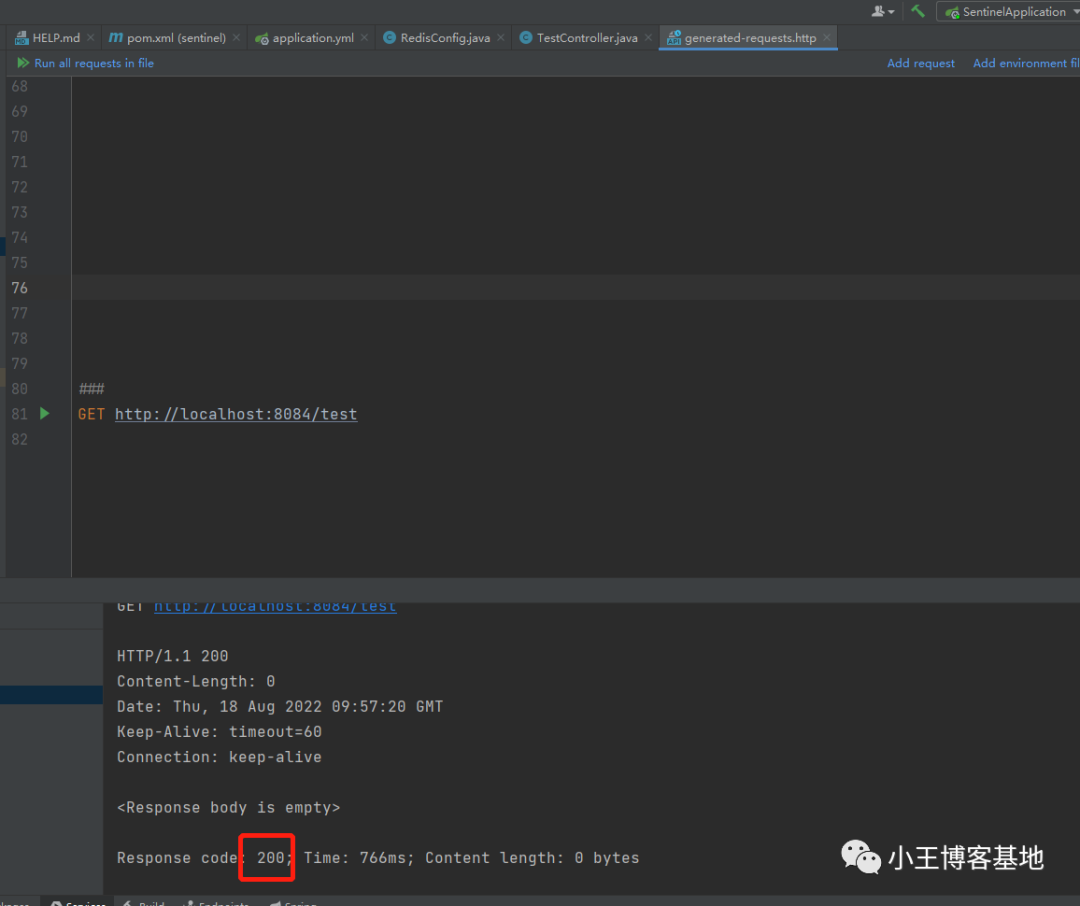Click the Run all requests double-arrow icon

pos(23,63)
